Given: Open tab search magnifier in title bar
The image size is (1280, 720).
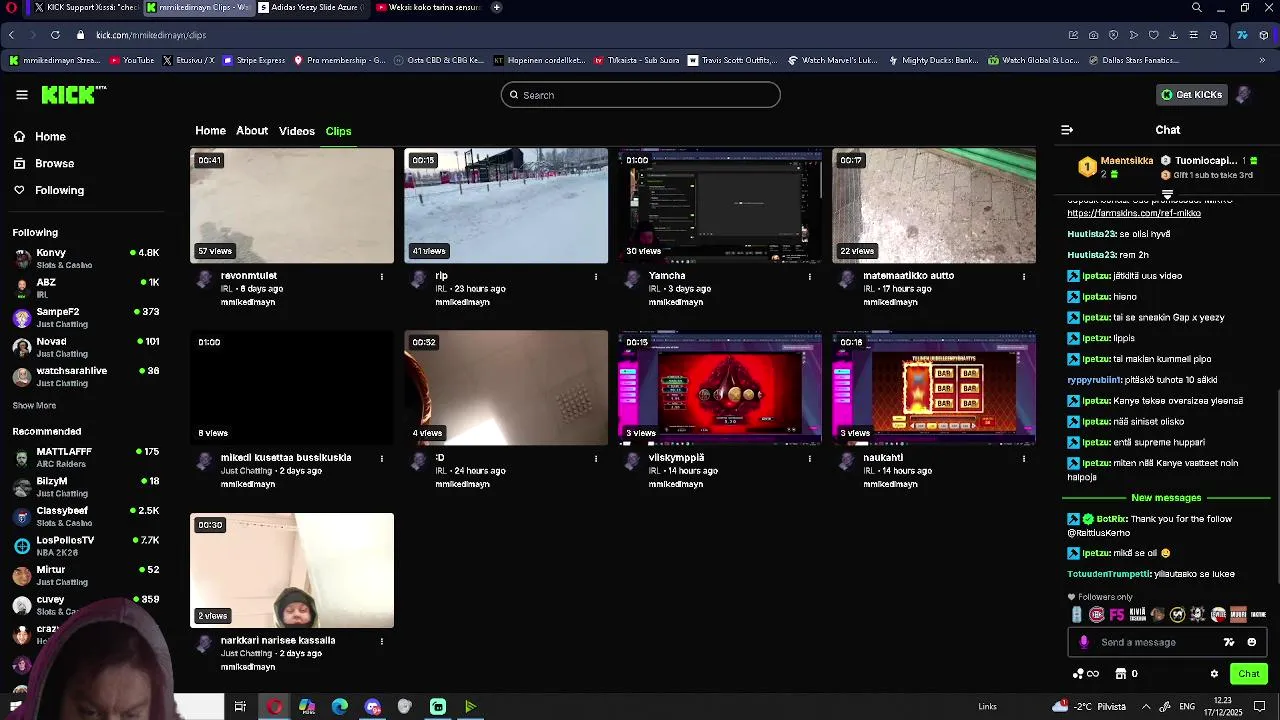Looking at the screenshot, I should [x=1197, y=7].
